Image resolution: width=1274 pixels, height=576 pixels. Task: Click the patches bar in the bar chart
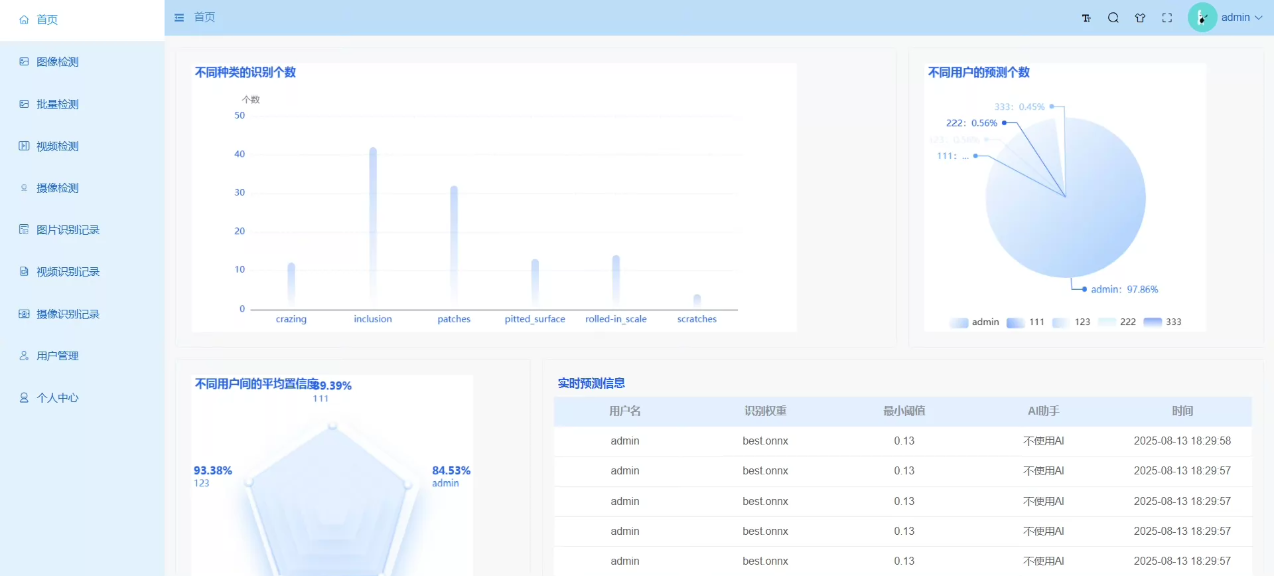(454, 247)
